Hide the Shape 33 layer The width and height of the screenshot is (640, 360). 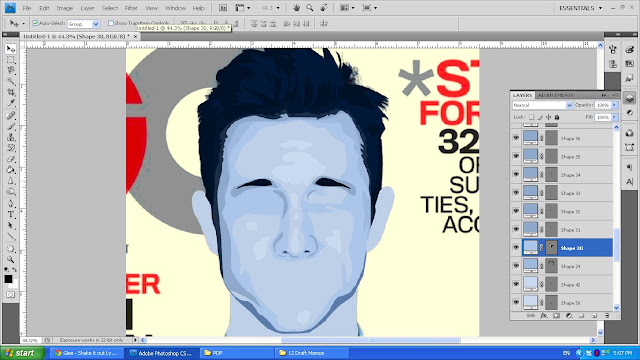point(516,193)
